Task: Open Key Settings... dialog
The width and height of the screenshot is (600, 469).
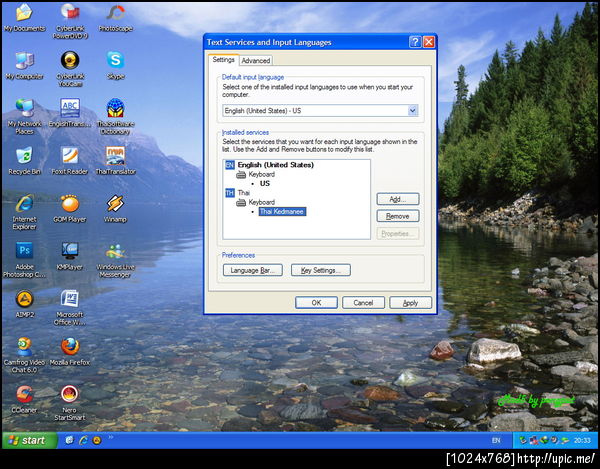Action: pos(321,270)
